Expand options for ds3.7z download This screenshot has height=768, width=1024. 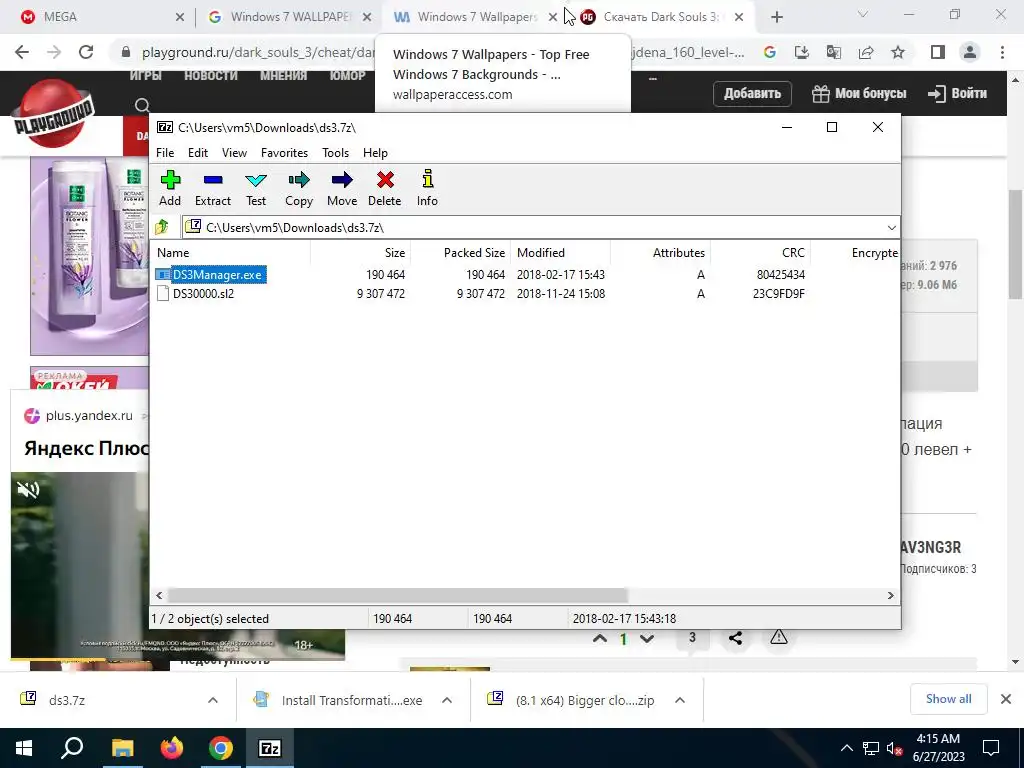(x=213, y=700)
